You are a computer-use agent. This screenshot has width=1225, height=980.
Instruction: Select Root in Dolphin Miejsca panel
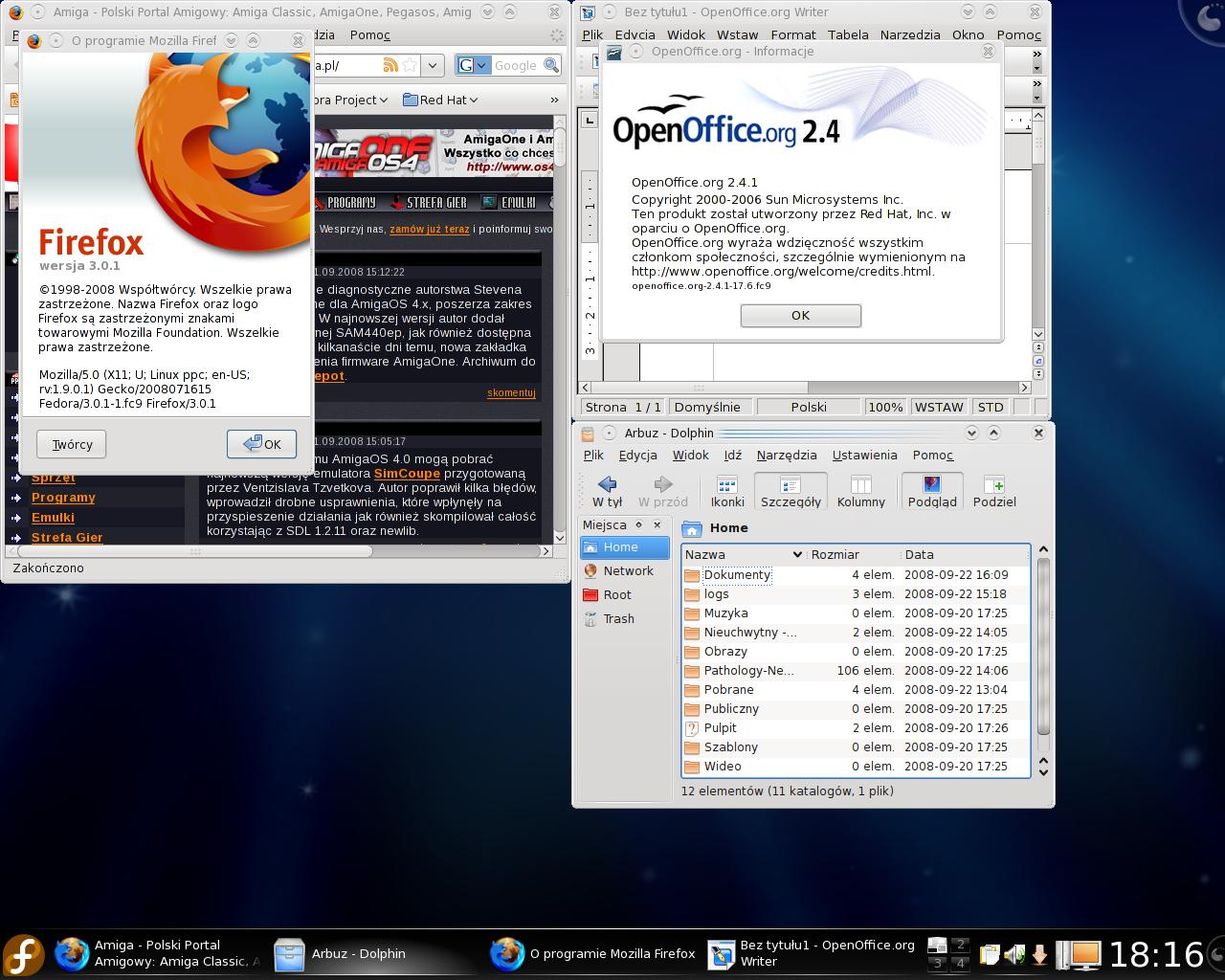[x=624, y=594]
